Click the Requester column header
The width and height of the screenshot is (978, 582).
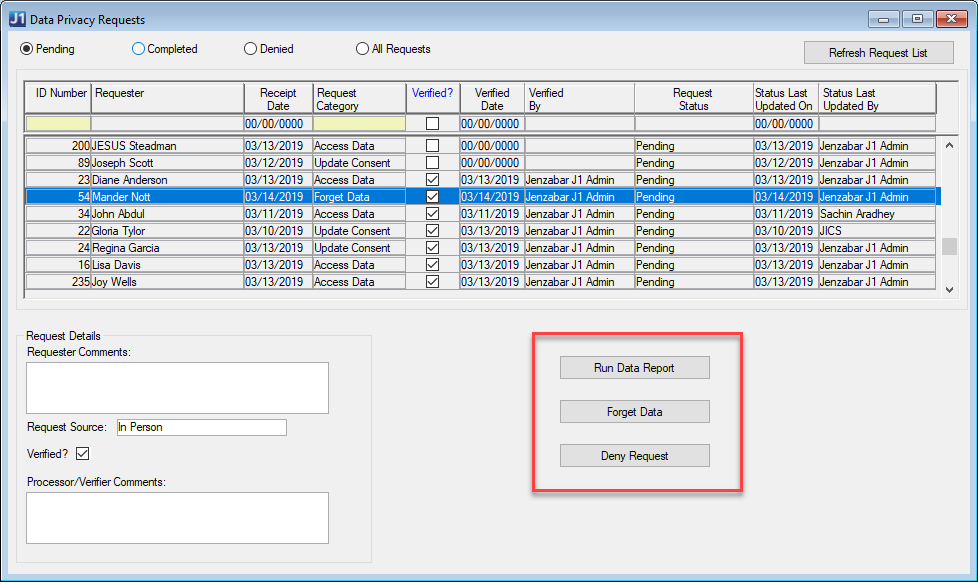[167, 93]
